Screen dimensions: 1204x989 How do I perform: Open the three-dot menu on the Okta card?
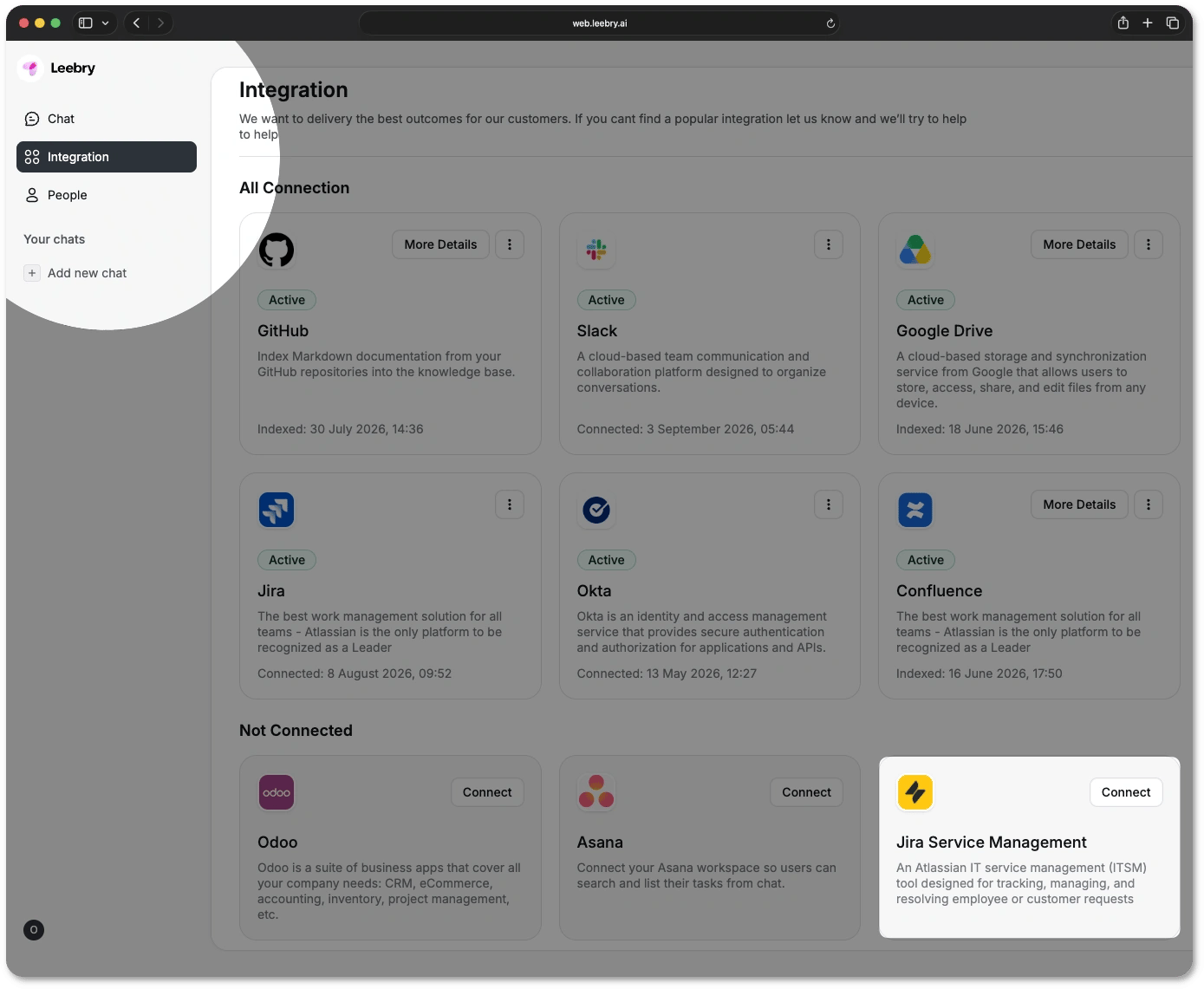[829, 504]
